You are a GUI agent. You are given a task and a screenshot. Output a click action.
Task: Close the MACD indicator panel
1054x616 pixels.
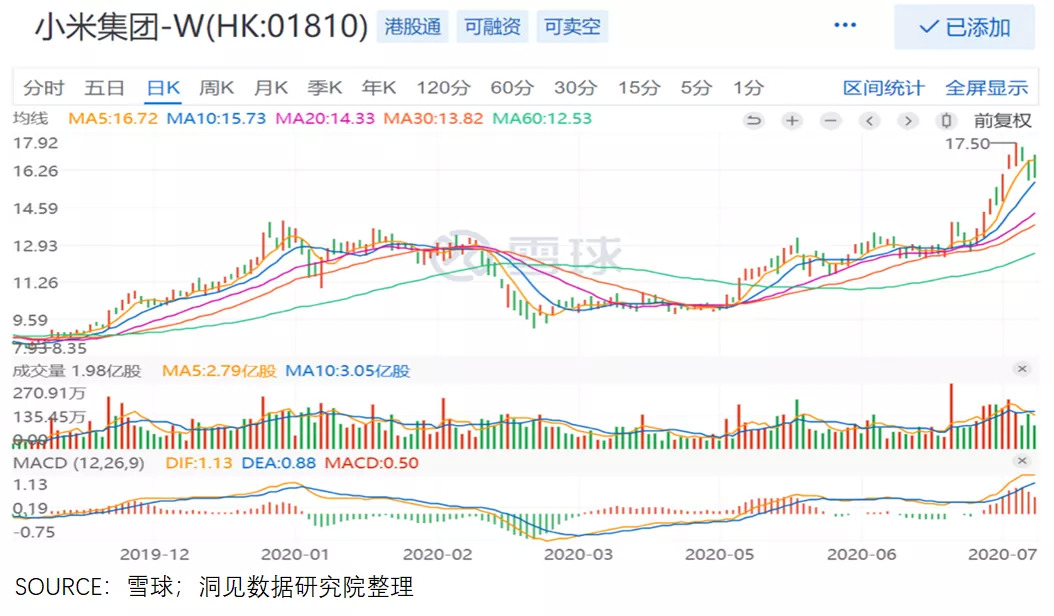coord(1022,461)
